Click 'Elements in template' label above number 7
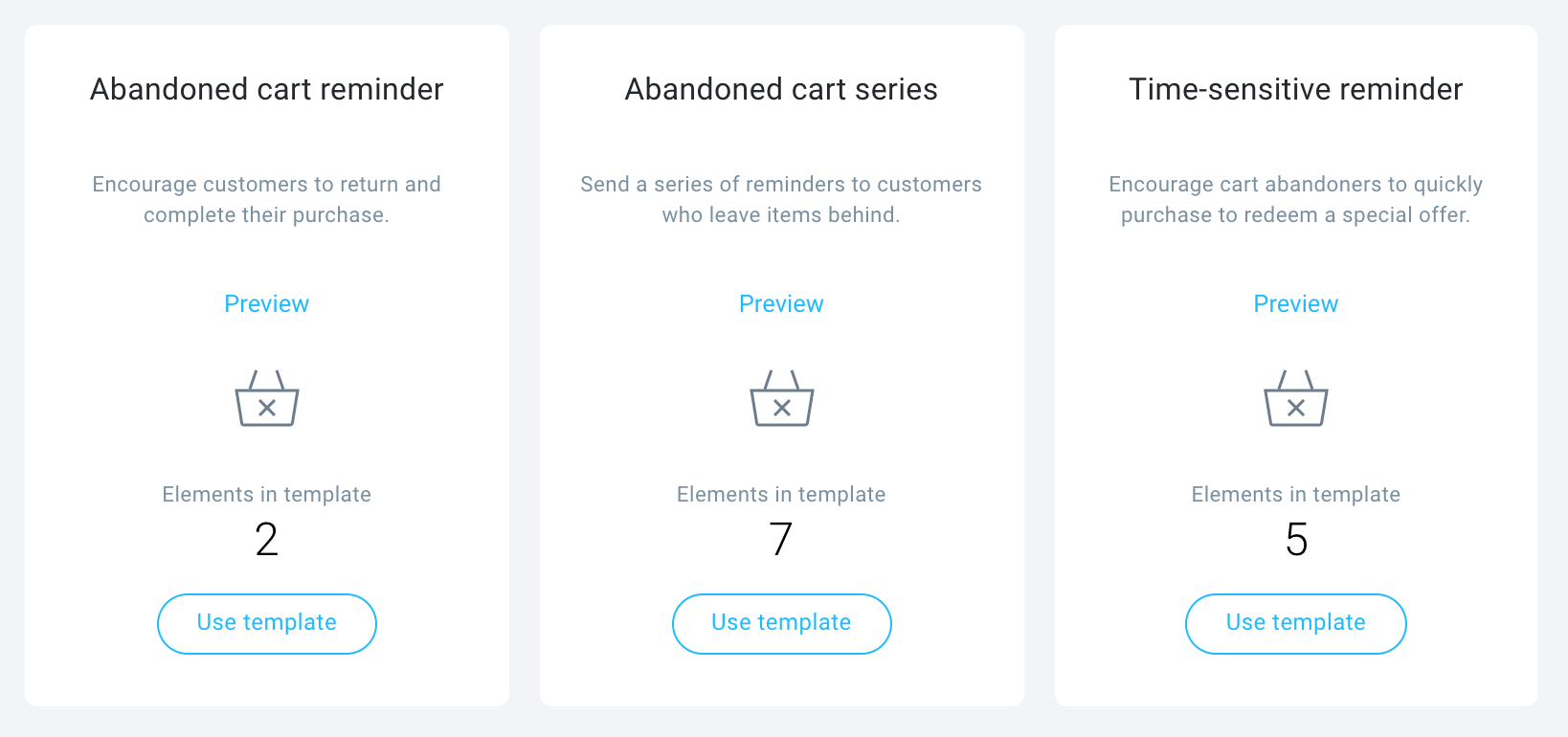This screenshot has width=1568, height=737. [781, 494]
